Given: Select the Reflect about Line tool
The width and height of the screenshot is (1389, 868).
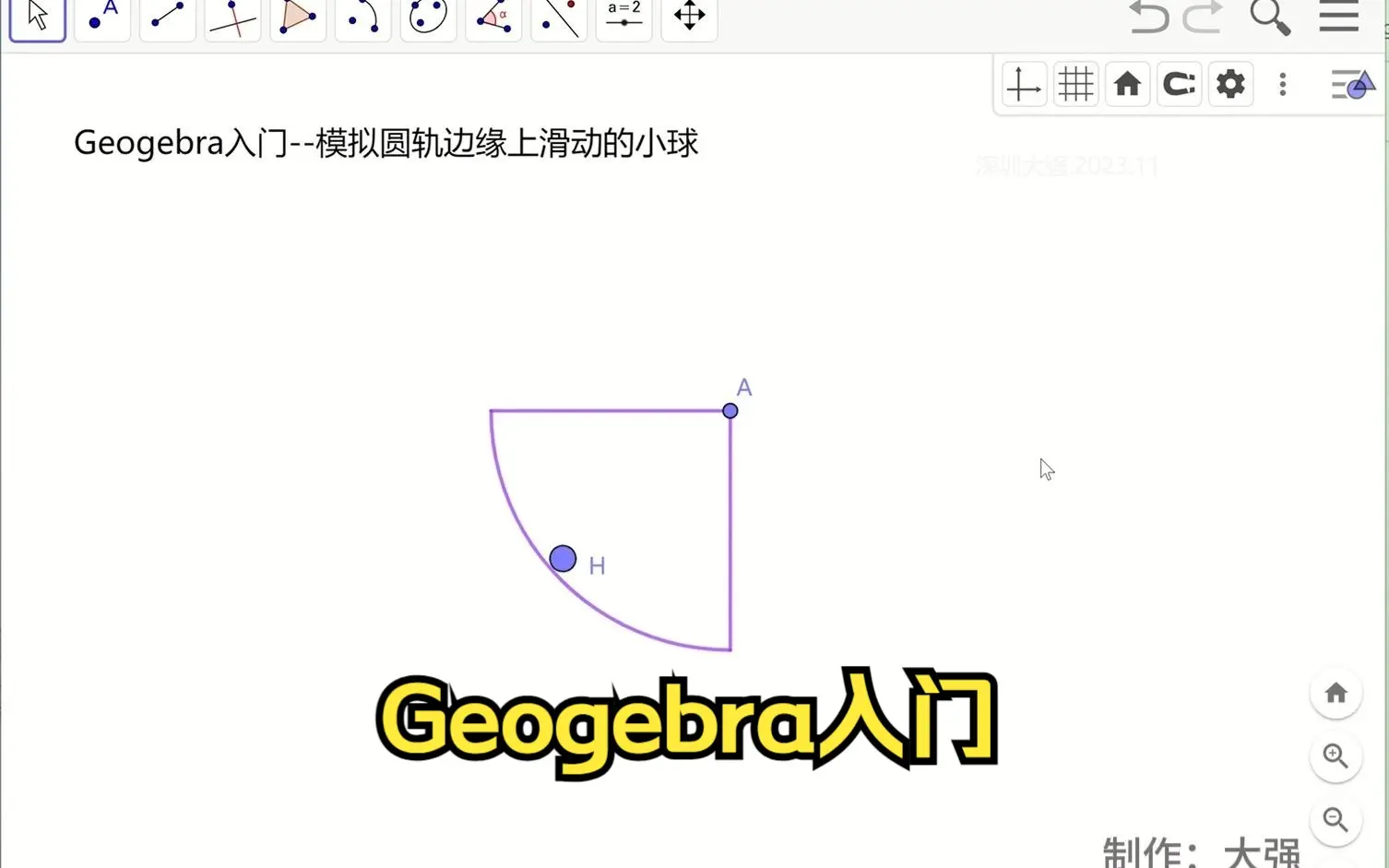Looking at the screenshot, I should coord(559,17).
